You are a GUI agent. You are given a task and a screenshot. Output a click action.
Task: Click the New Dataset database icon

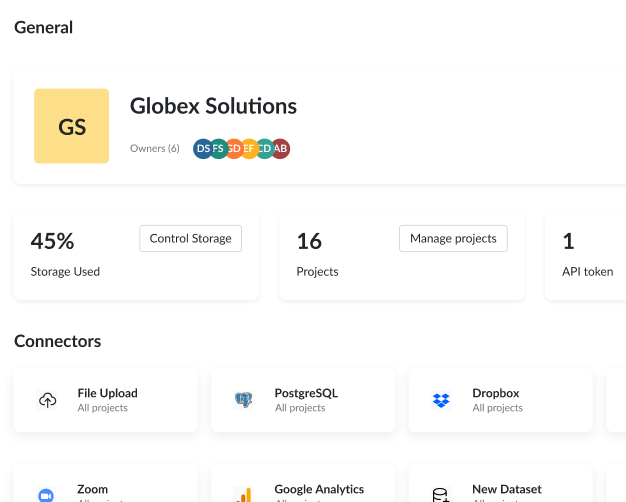click(x=441, y=494)
